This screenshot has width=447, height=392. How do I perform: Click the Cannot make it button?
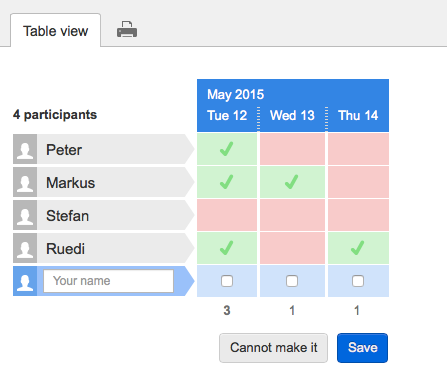(x=273, y=348)
